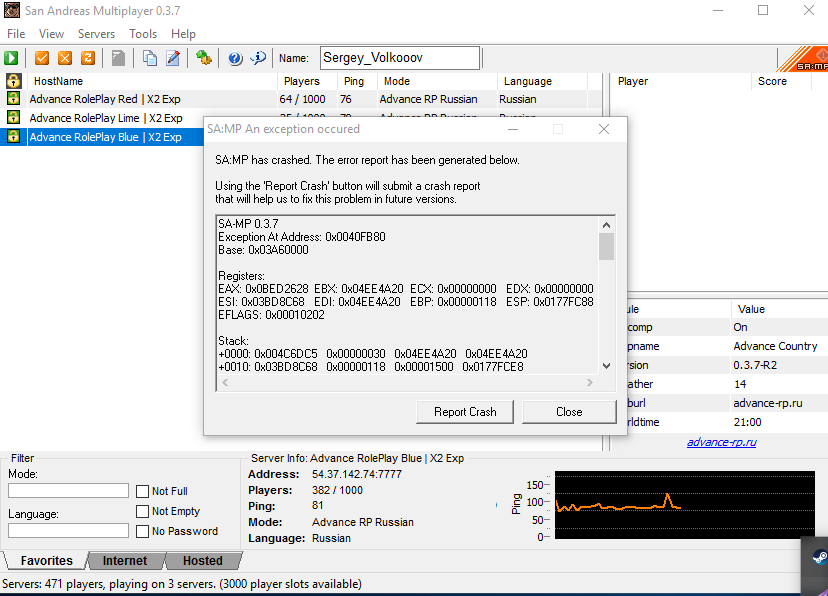This screenshot has width=828, height=596.
Task: Click the server address 54.37.142.74:7777
Action: tap(356, 474)
